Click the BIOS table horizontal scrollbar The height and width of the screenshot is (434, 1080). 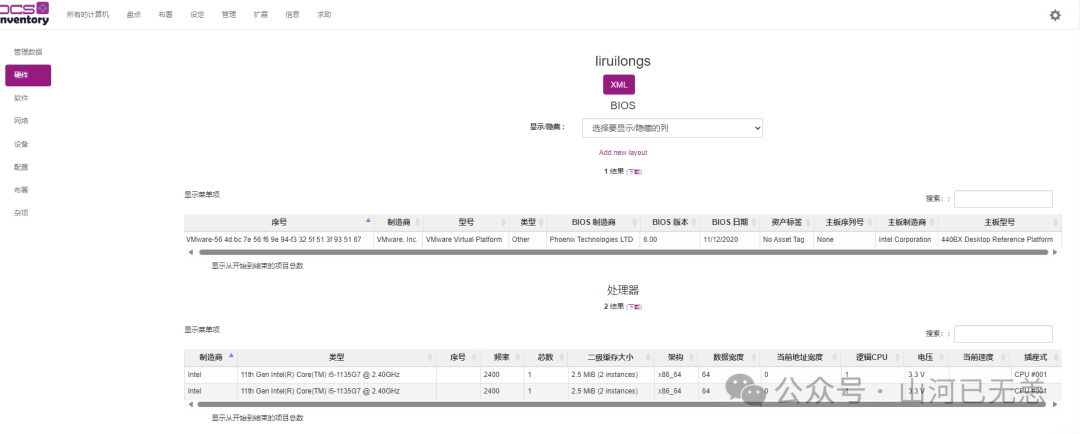click(623, 253)
